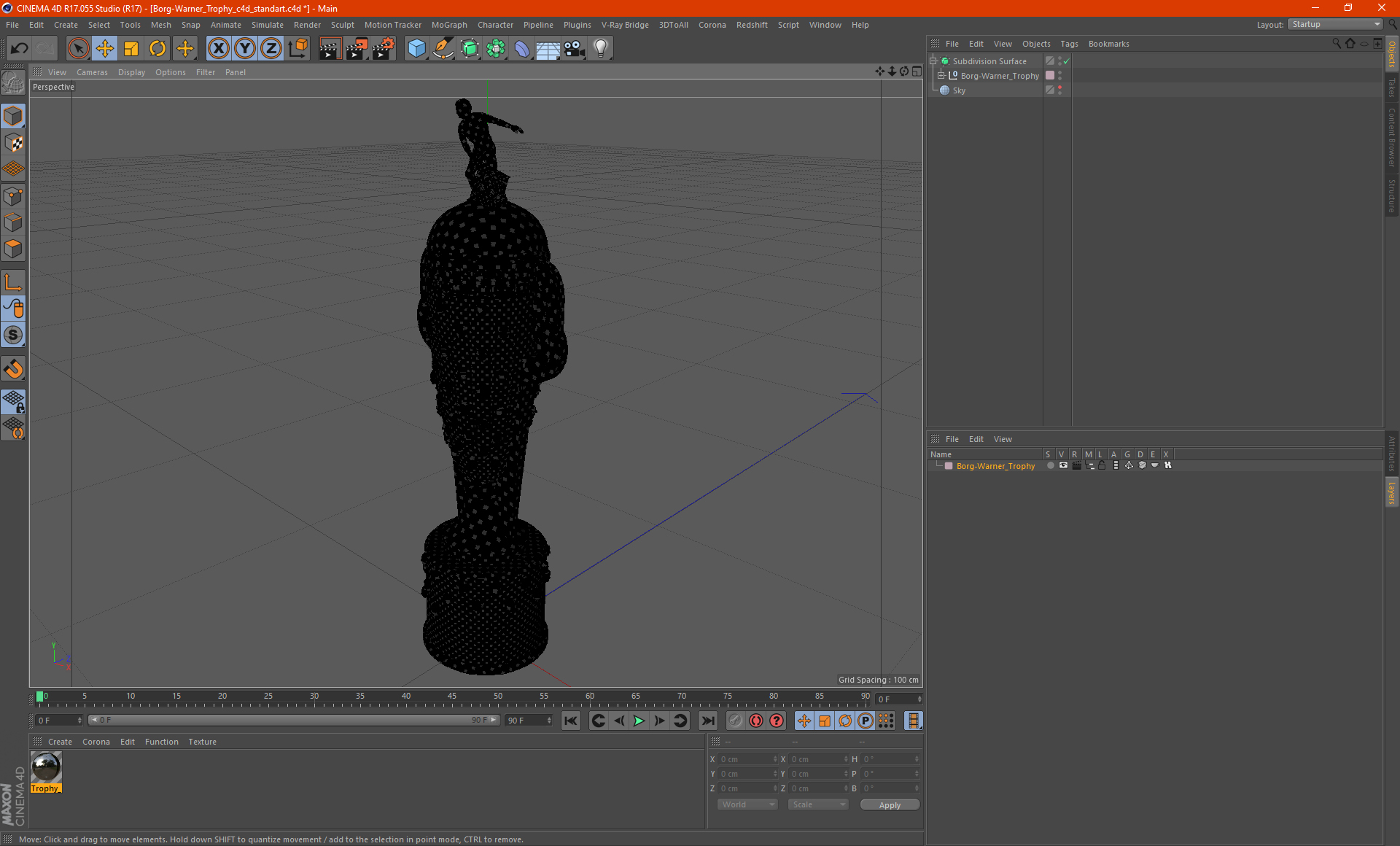The image size is (1400, 846).
Task: Play animation forward
Action: pos(639,721)
